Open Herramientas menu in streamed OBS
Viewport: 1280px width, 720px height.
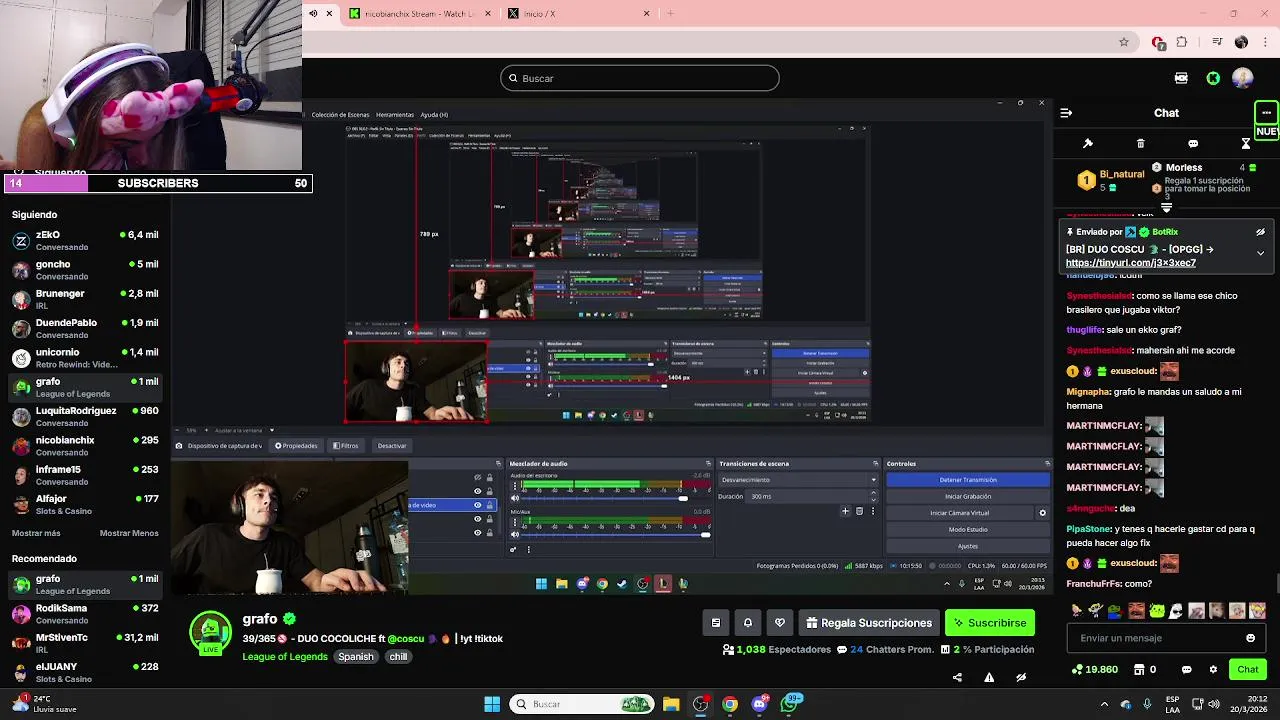pos(395,115)
